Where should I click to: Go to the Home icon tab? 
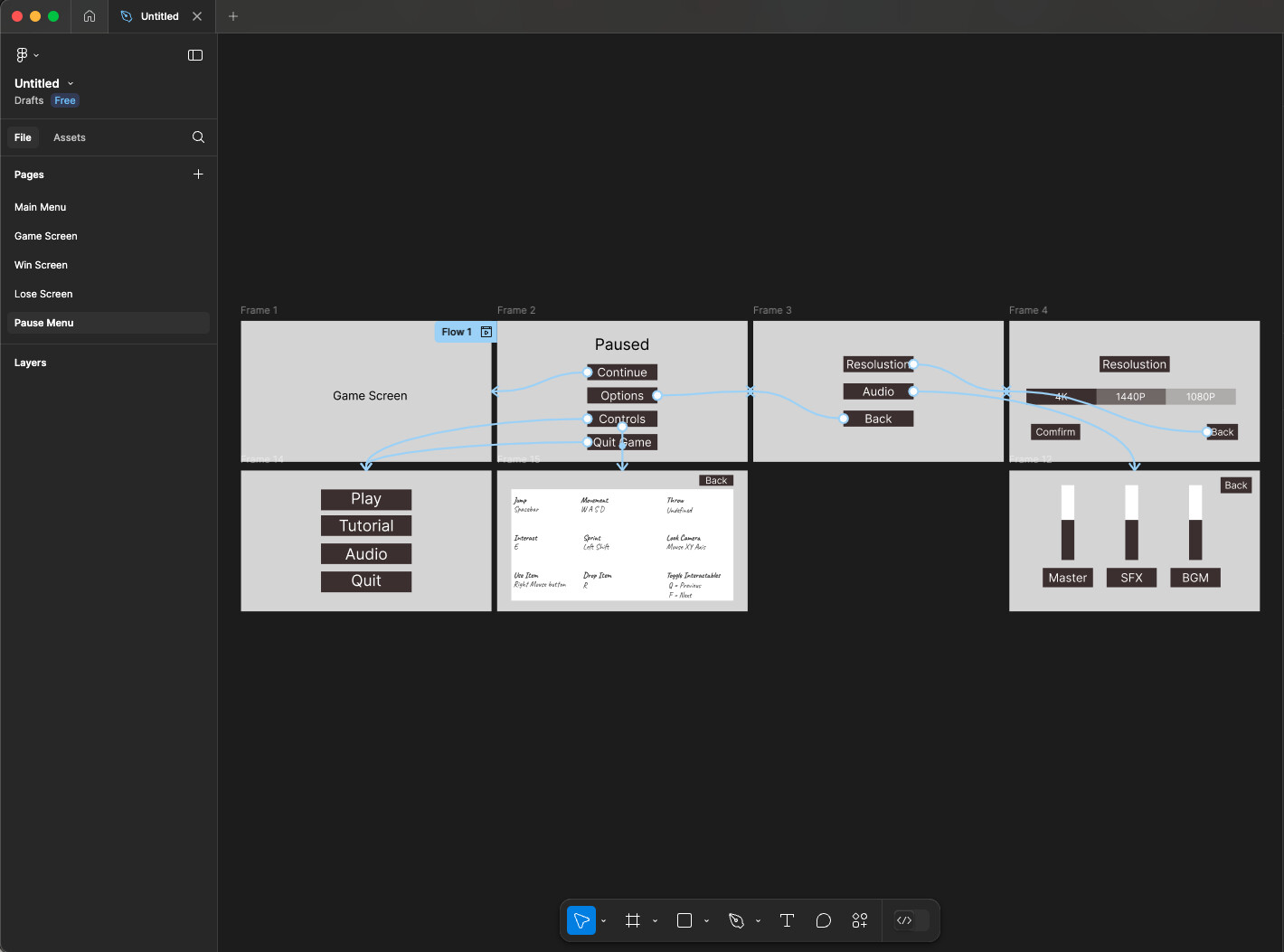click(x=90, y=16)
